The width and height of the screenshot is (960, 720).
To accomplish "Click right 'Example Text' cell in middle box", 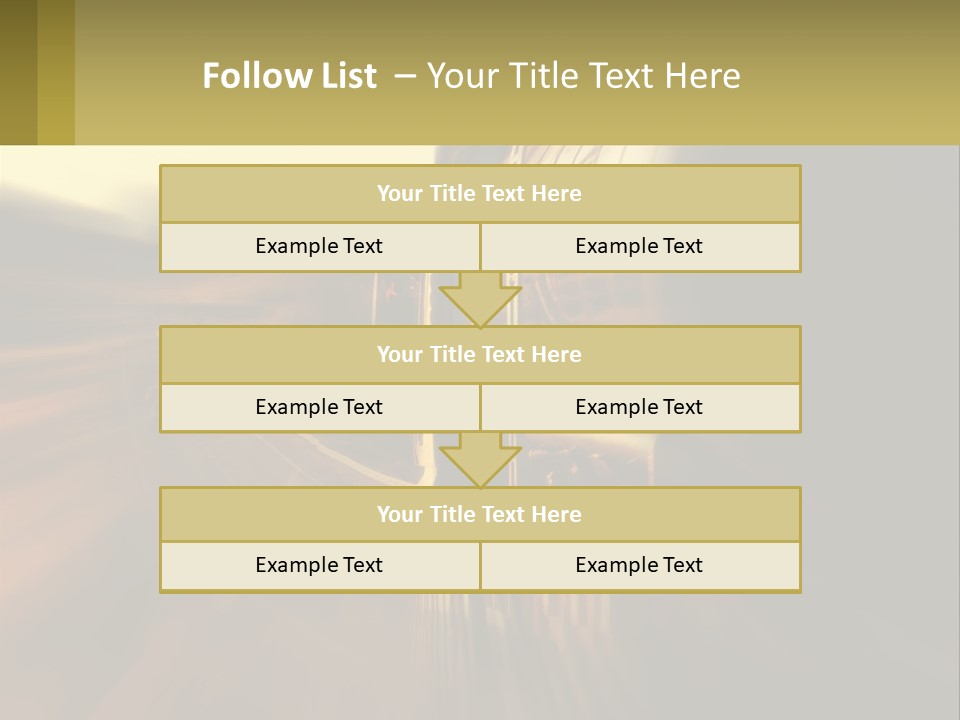I will (x=640, y=408).
